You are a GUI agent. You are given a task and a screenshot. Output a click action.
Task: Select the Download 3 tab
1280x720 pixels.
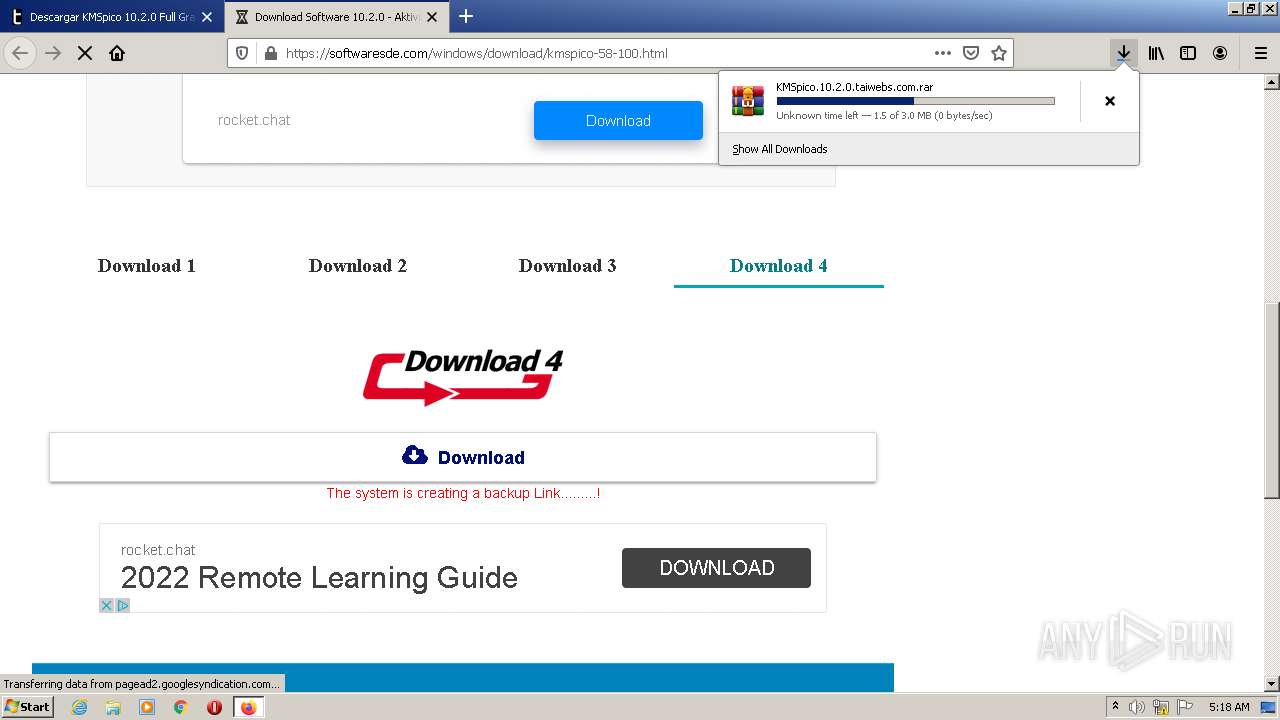point(568,266)
